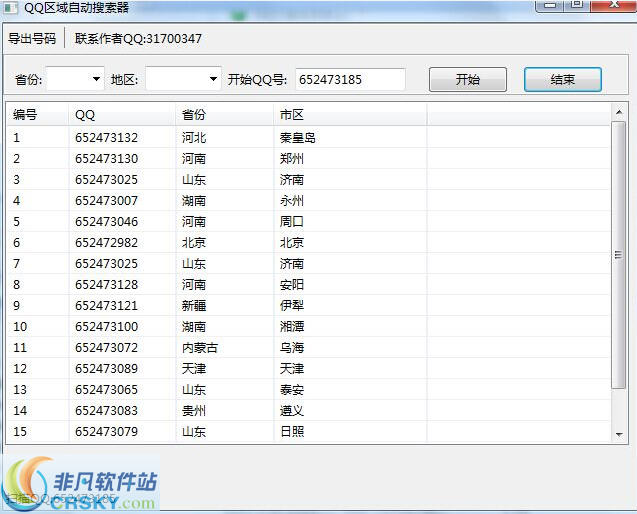Click the 周口 city cell
This screenshot has height=514, width=637.
[292, 222]
